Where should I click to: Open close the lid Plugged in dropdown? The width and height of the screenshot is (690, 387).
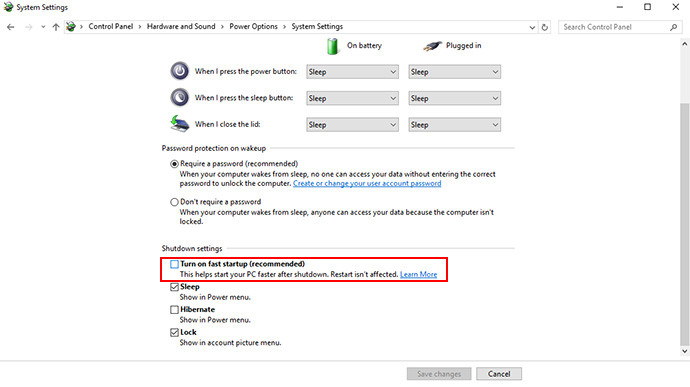pos(455,125)
